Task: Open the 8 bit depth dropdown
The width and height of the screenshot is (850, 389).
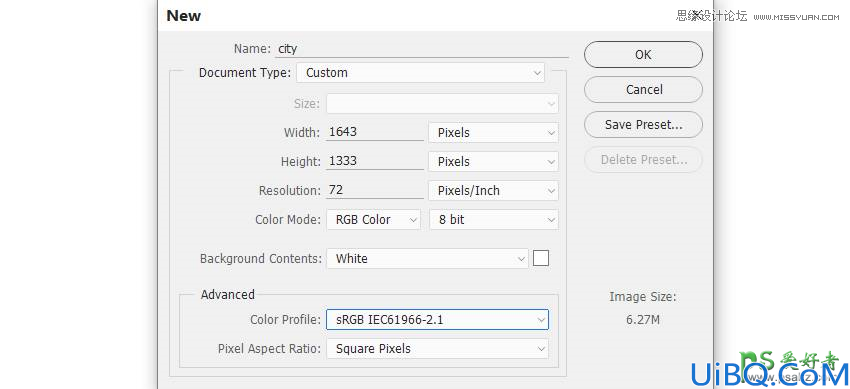Action: [494, 220]
